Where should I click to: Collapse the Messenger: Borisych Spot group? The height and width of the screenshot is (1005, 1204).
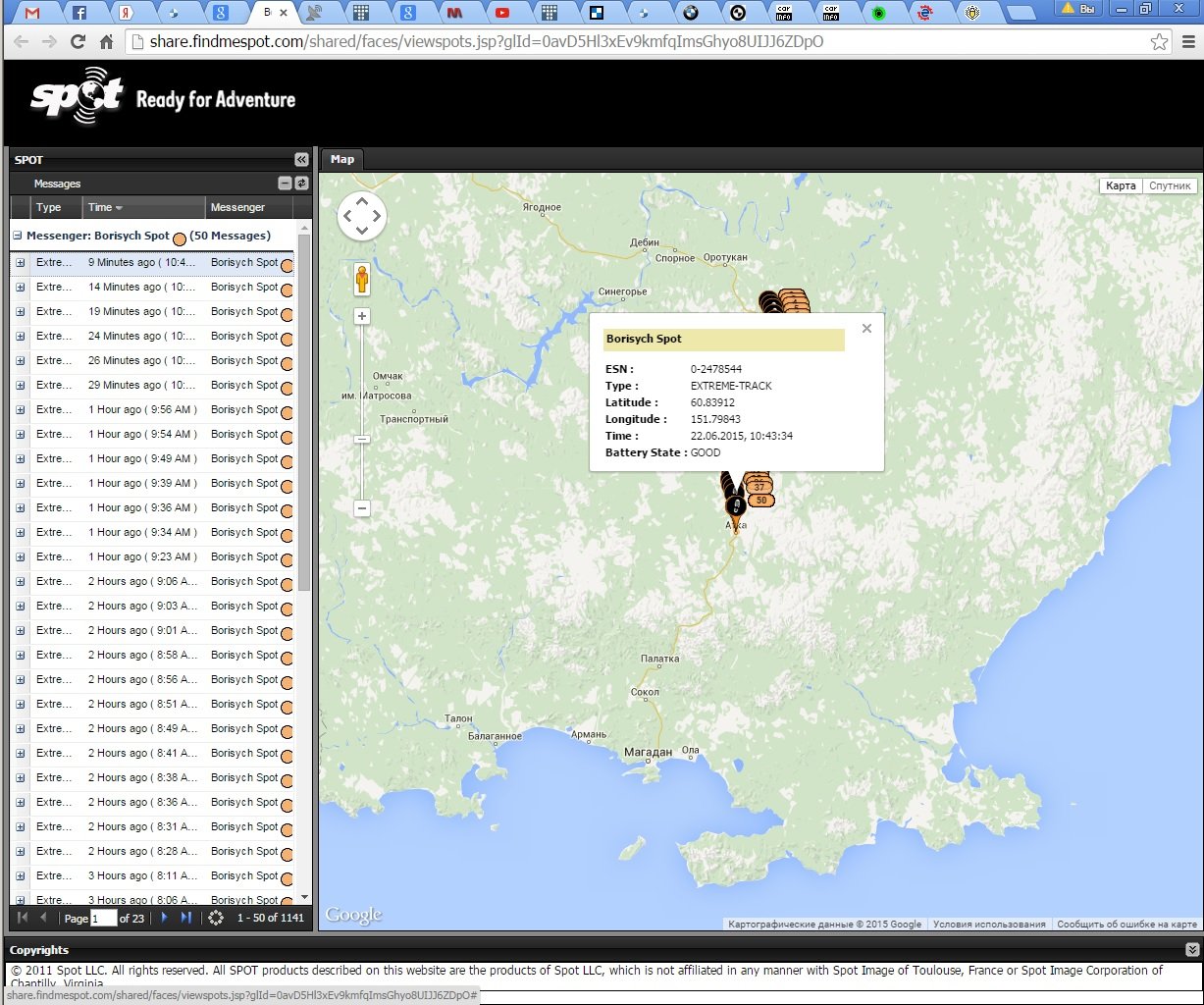point(18,237)
